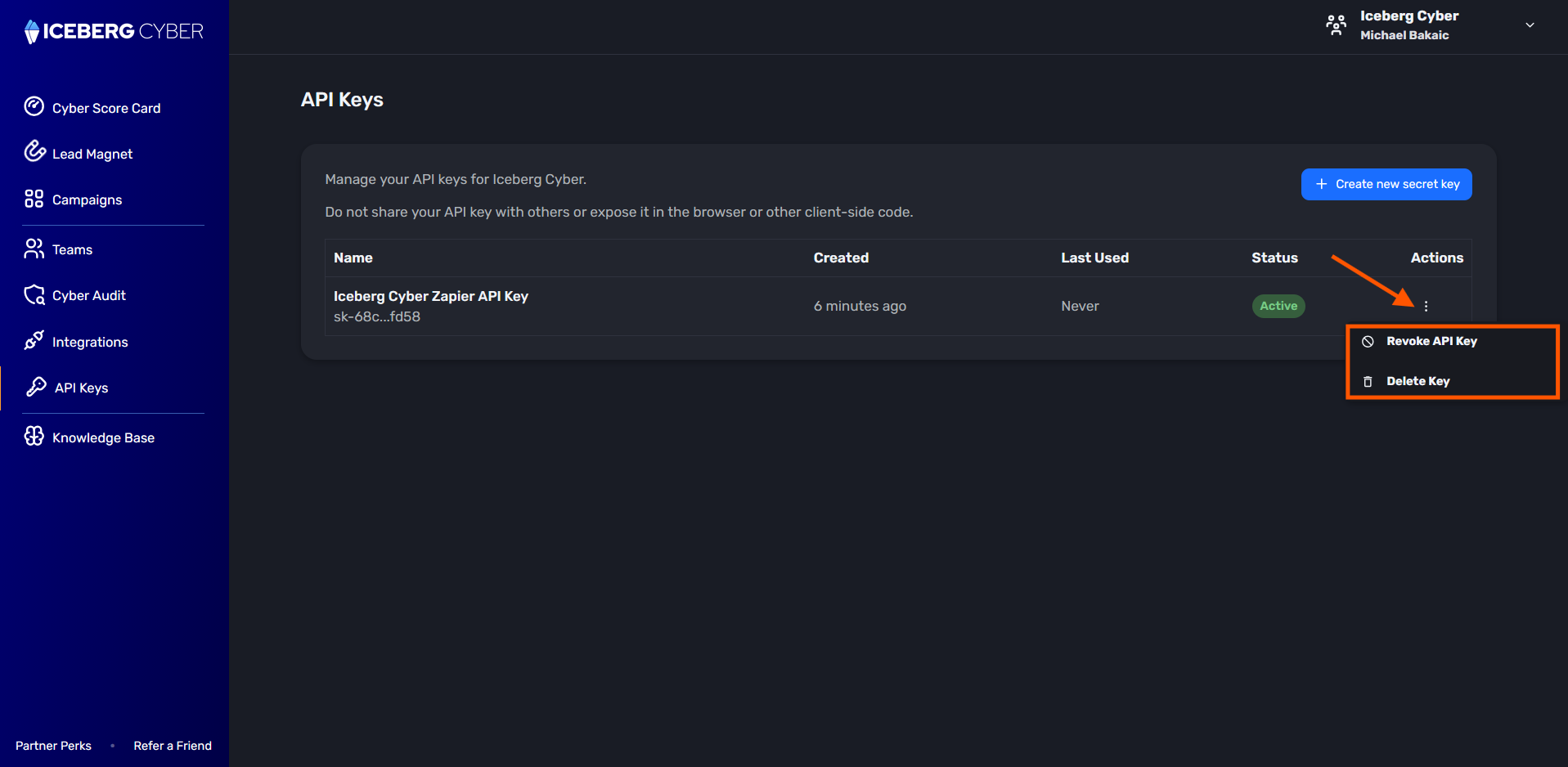The height and width of the screenshot is (767, 1568).
Task: Click the organization users icon in header
Action: coord(1336,25)
